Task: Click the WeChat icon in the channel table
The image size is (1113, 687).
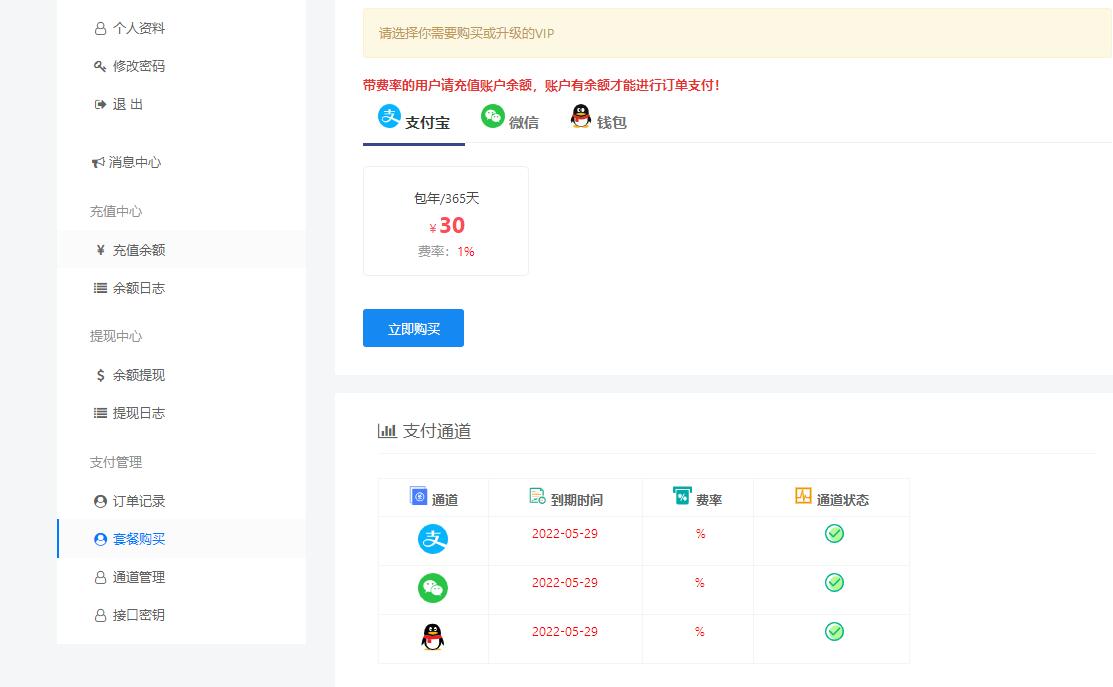Action: tap(432, 588)
